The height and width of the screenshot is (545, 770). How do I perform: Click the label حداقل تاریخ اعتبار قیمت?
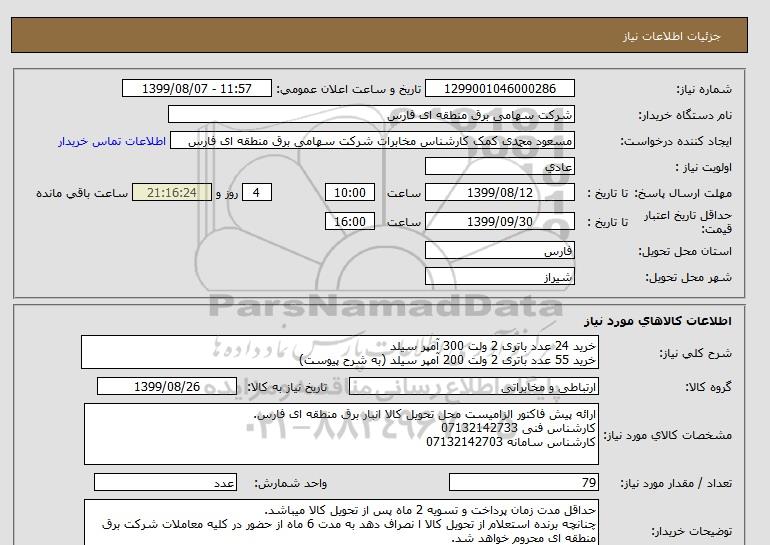point(688,222)
